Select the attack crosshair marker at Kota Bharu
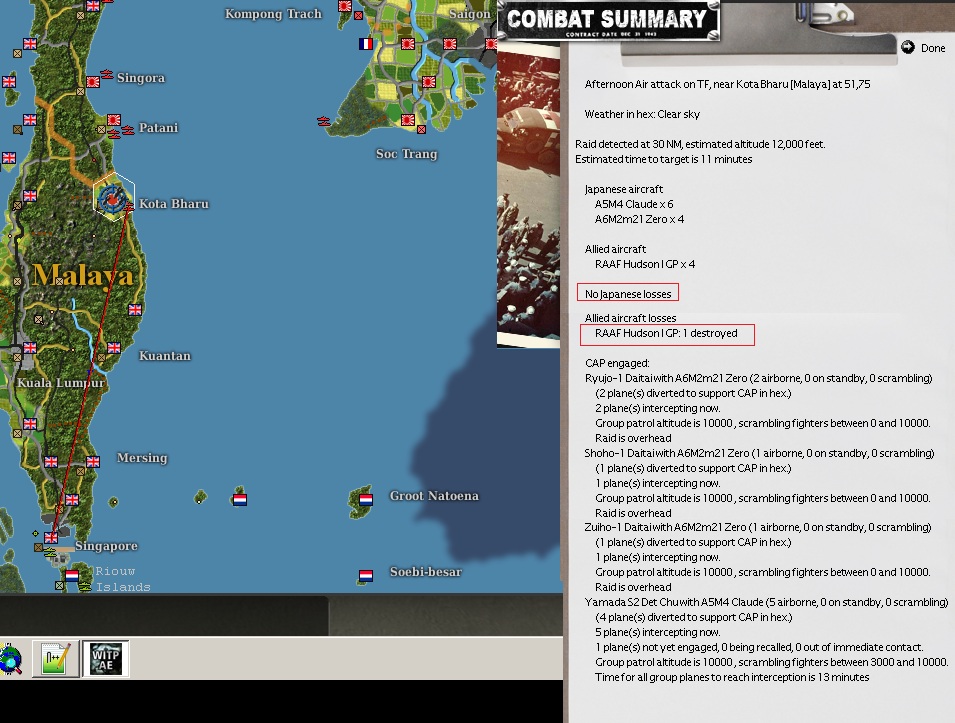Screen dimensions: 955x723 (112, 197)
